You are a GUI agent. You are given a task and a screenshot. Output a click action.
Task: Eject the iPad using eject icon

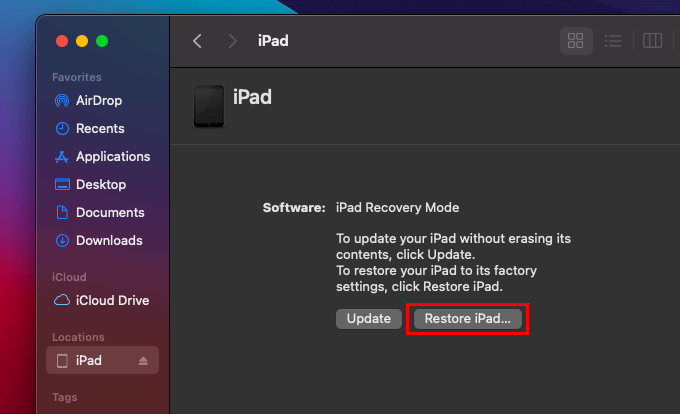click(x=143, y=361)
